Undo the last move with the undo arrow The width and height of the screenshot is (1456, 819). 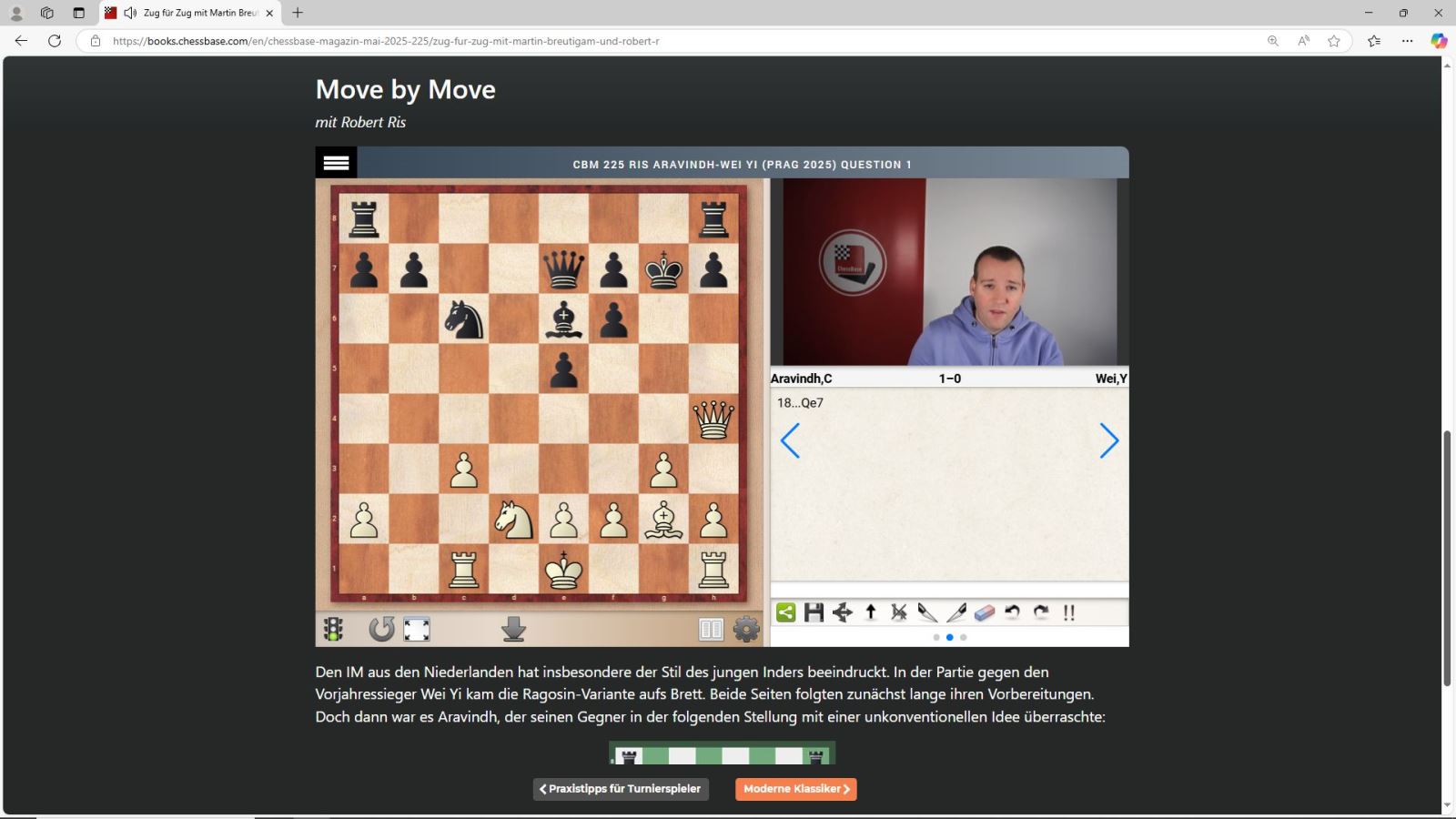tap(1012, 612)
